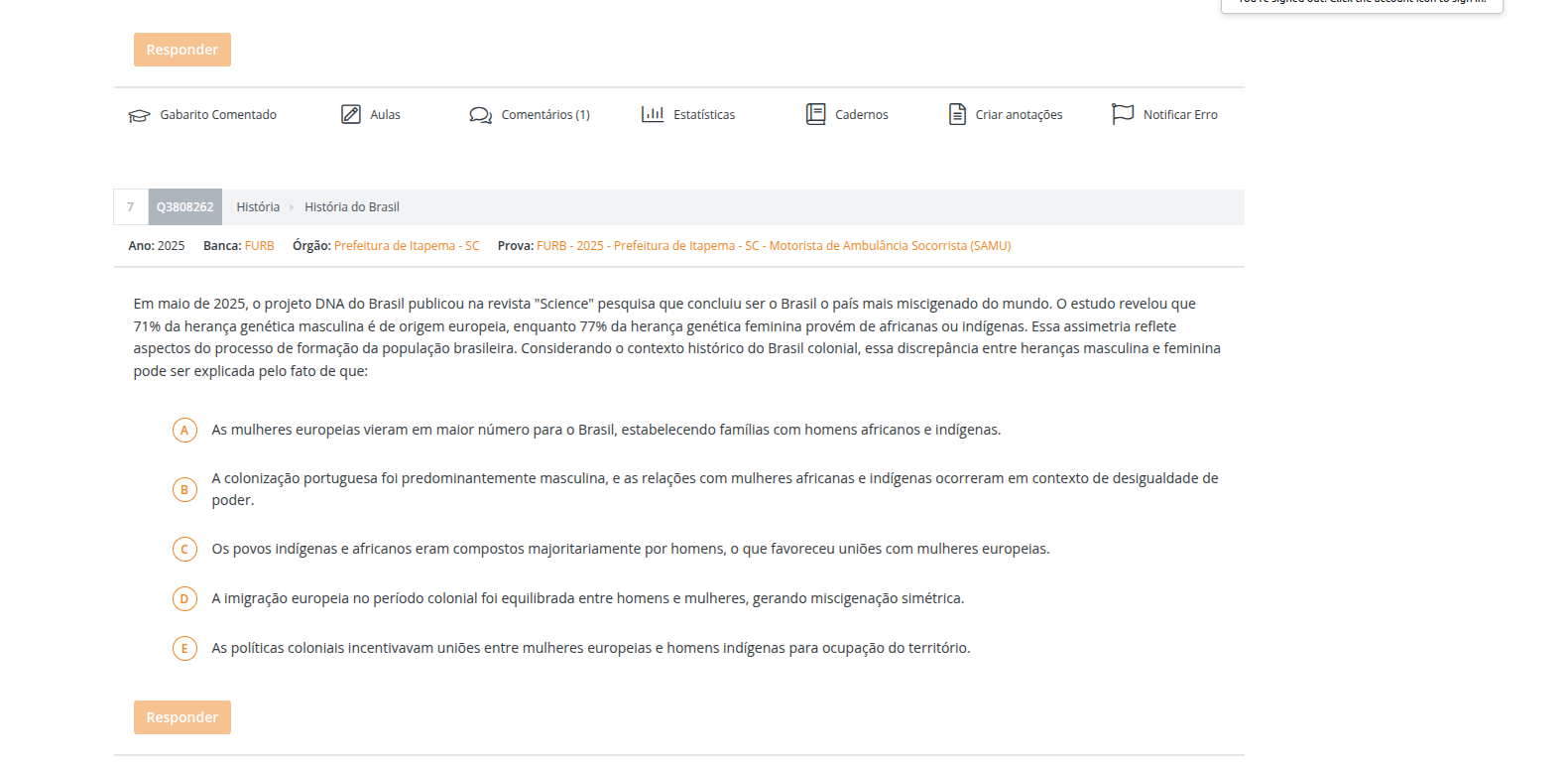Open the Aulas pencil icon
The width and height of the screenshot is (1568, 763).
point(351,114)
